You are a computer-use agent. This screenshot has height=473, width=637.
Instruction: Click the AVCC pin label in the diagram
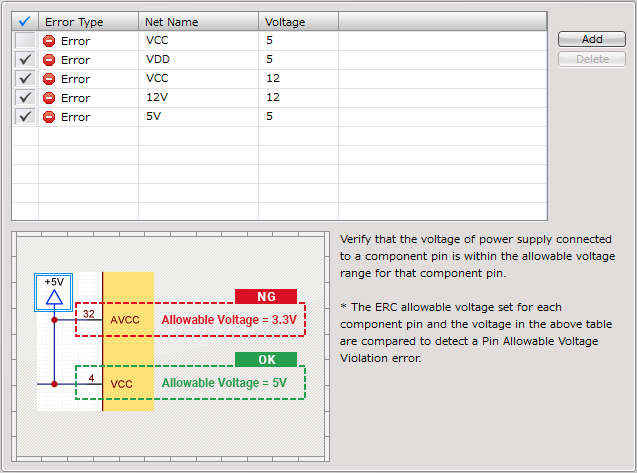click(x=125, y=320)
